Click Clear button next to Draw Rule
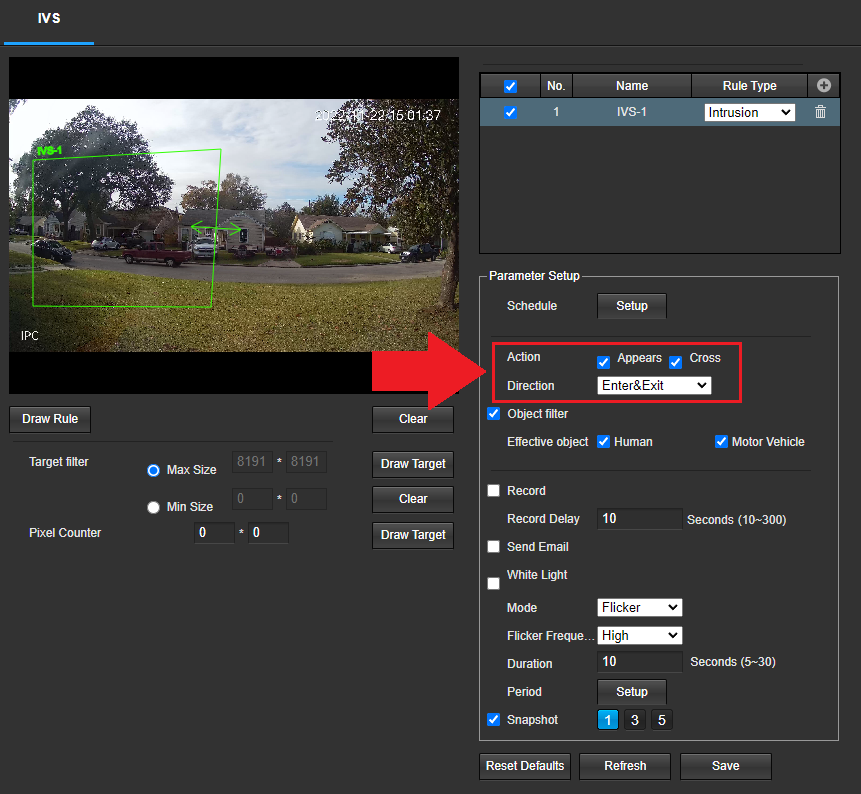Image resolution: width=861 pixels, height=794 pixels. point(413,419)
